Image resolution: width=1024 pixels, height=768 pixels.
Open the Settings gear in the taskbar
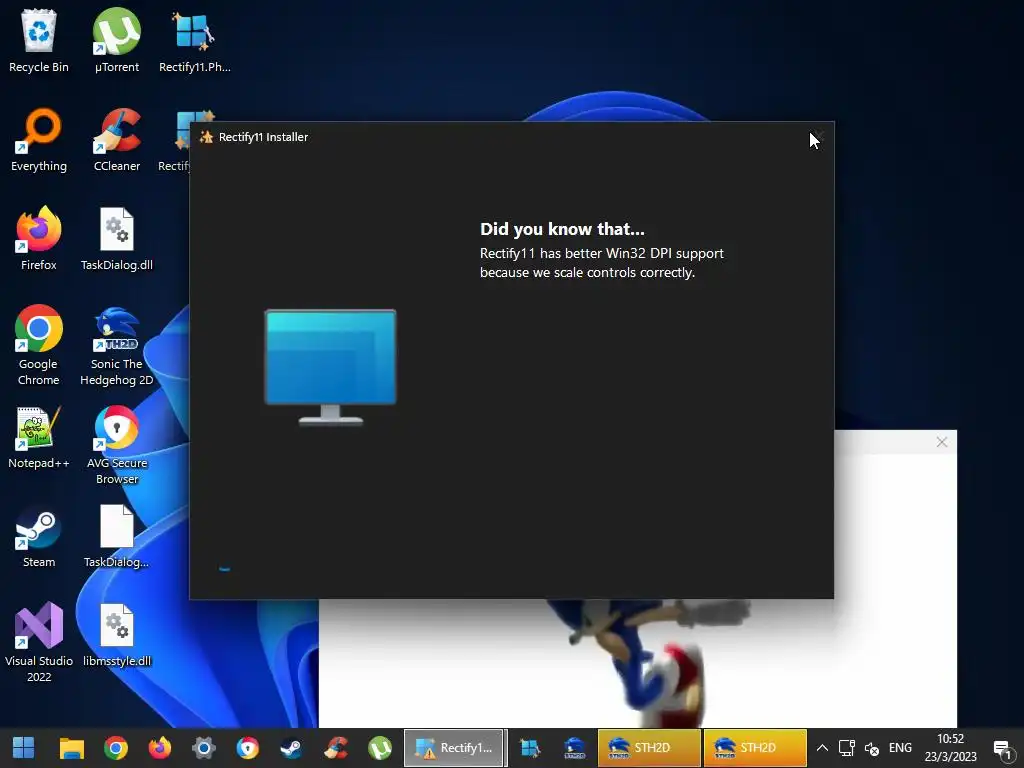click(204, 748)
